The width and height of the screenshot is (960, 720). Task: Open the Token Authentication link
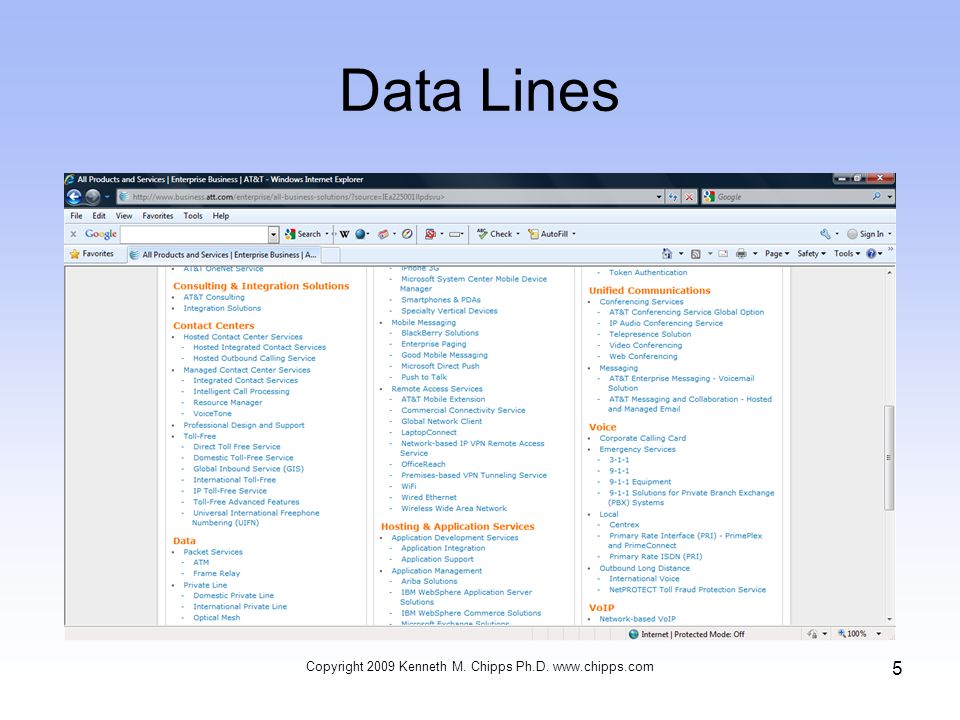tap(648, 272)
